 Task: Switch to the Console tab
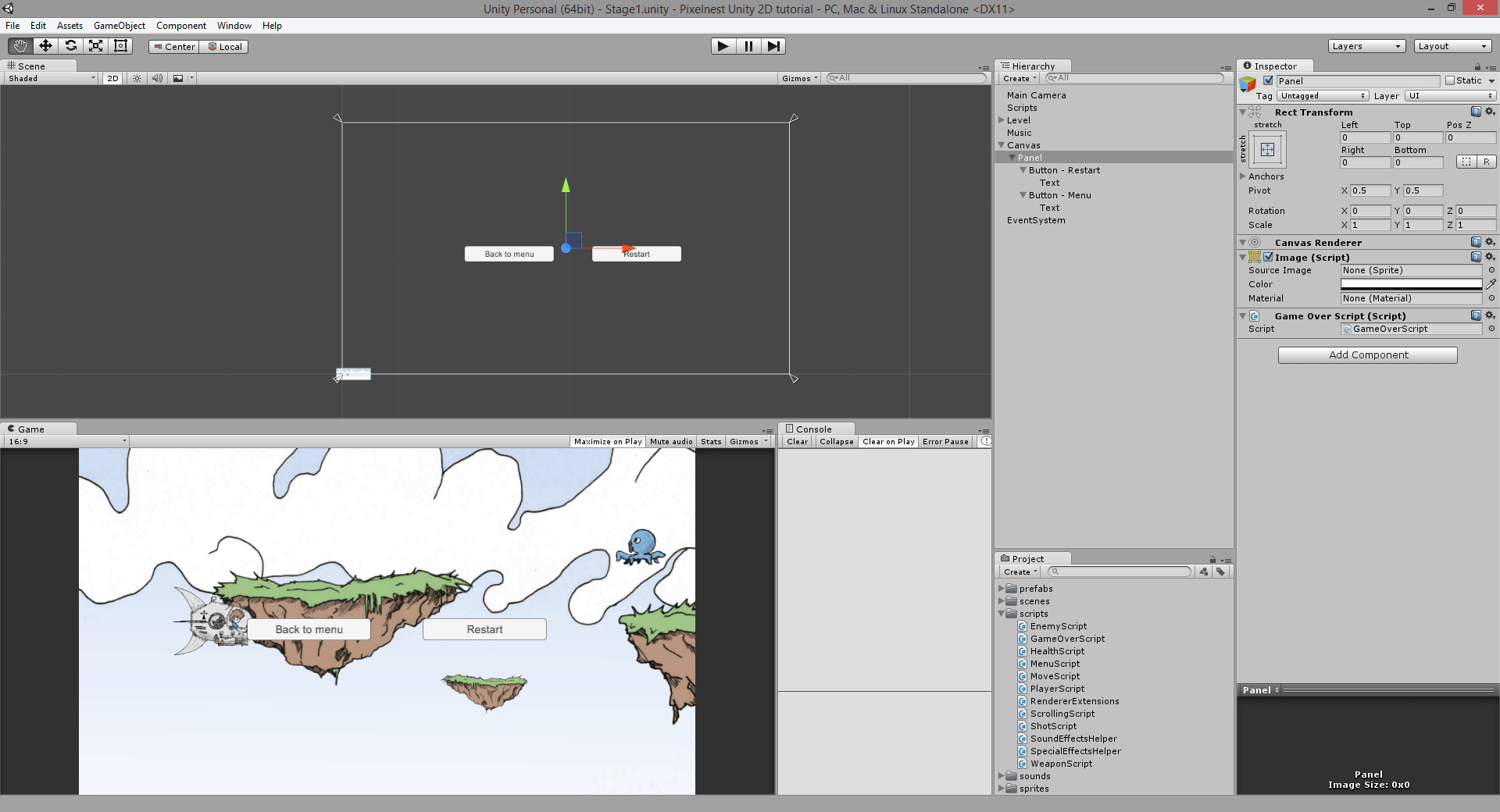[x=812, y=429]
